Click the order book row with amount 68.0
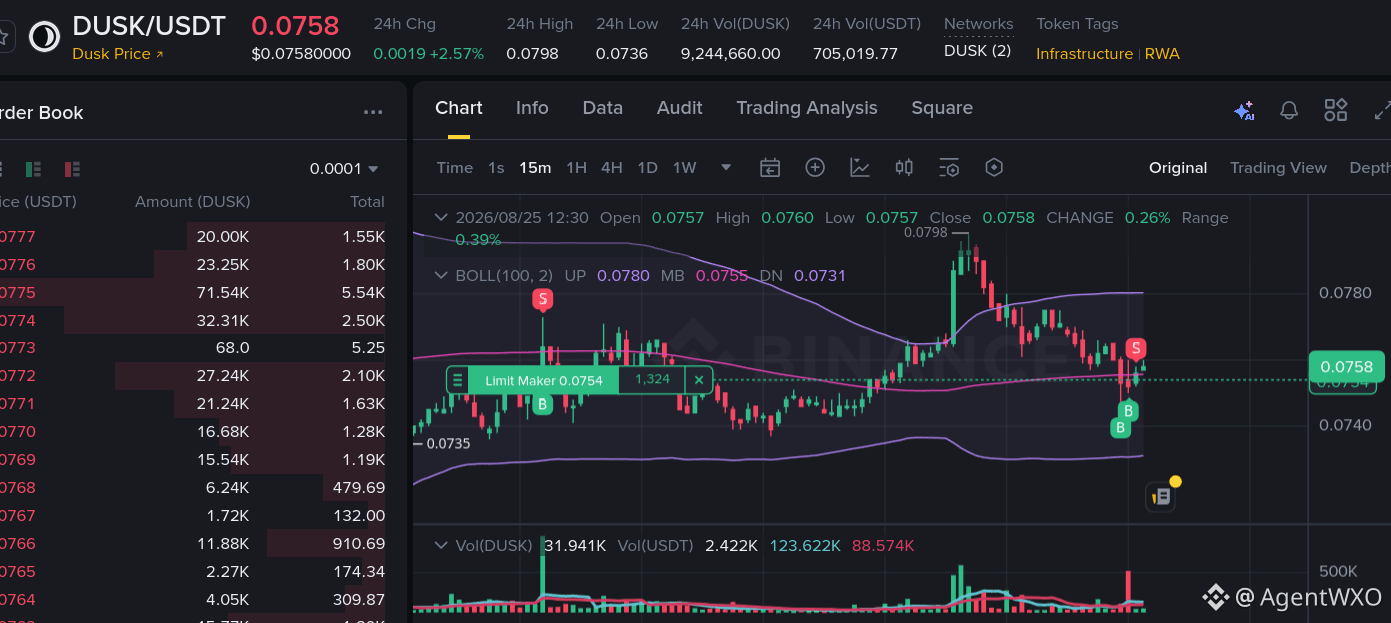The width and height of the screenshot is (1391, 623). pos(193,348)
